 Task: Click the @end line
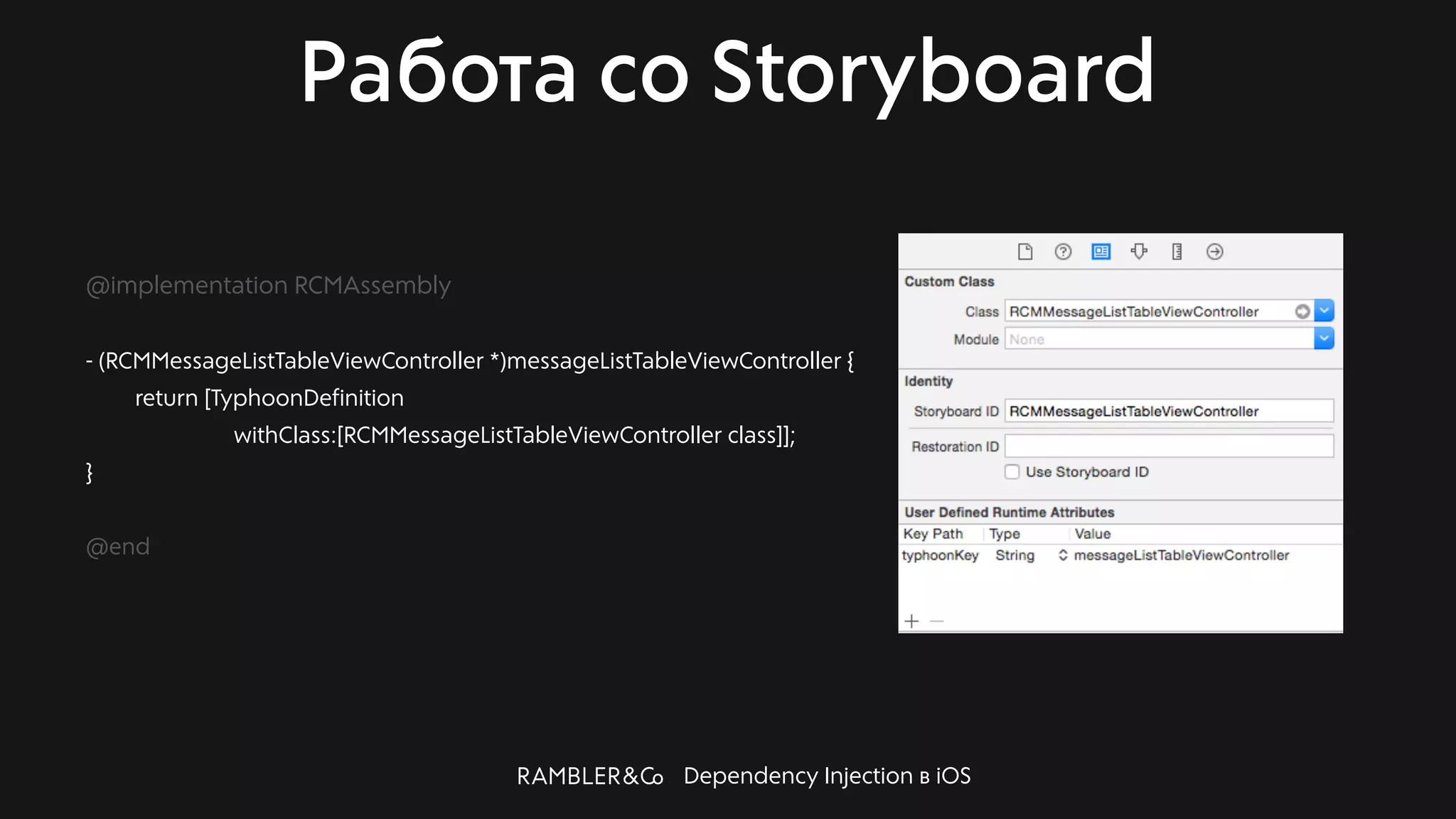coord(117,547)
